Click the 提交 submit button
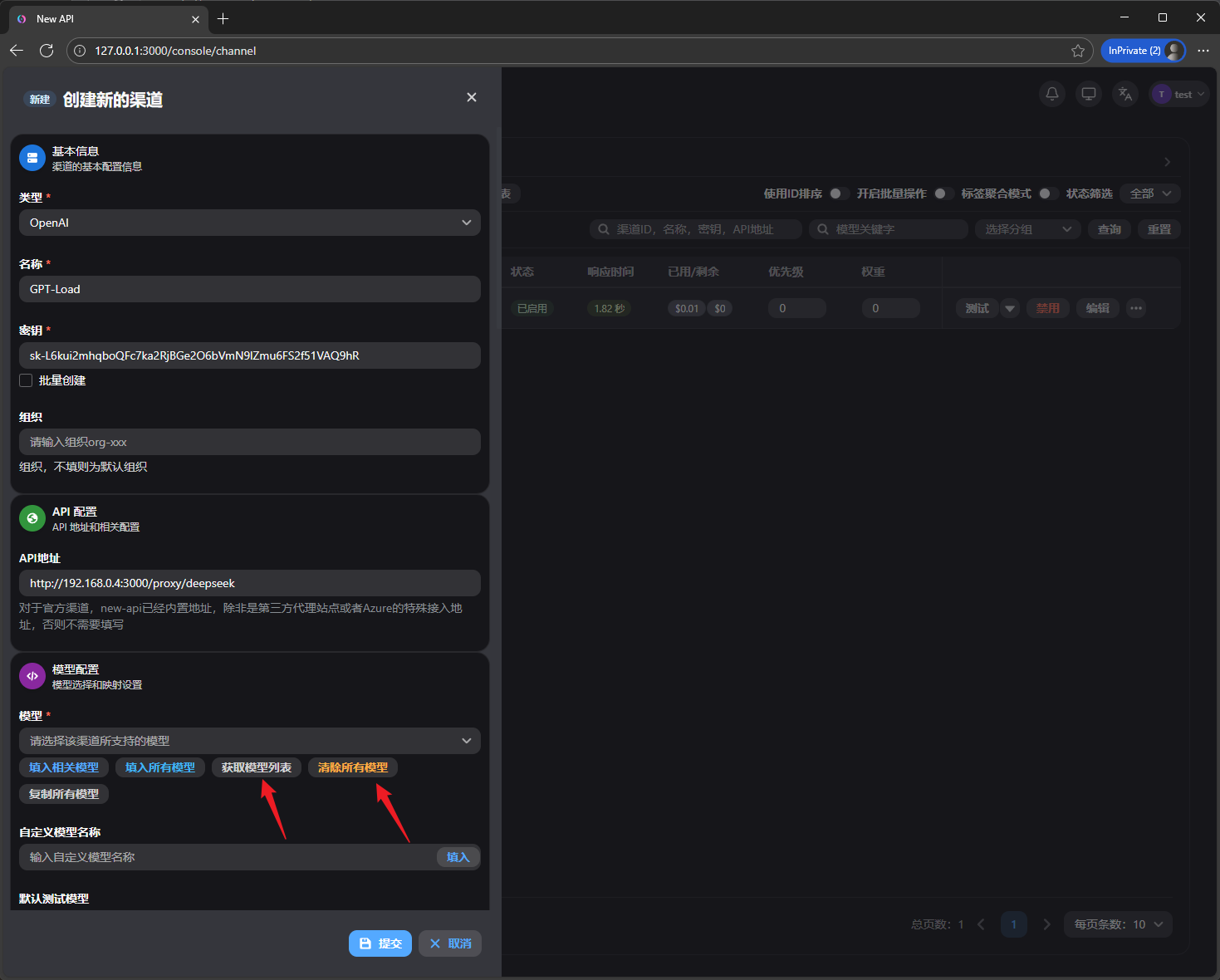 click(x=380, y=943)
